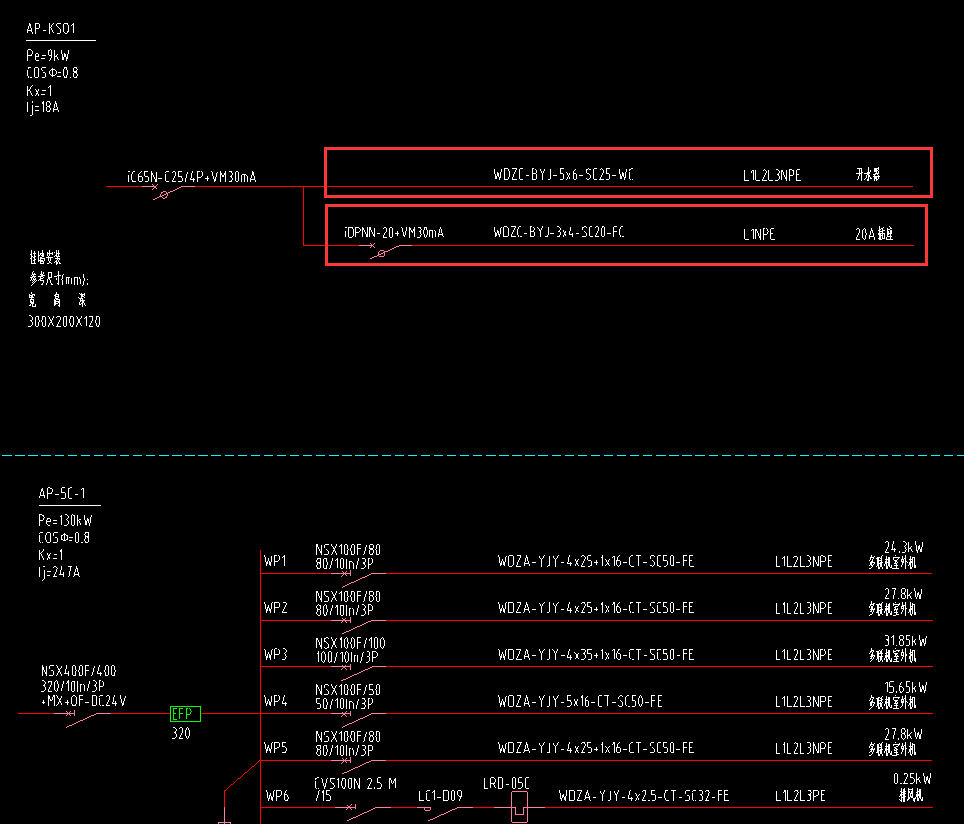Image resolution: width=964 pixels, height=824 pixels.
Task: Select the 参考尺寸(mm): note
Action: [59, 279]
